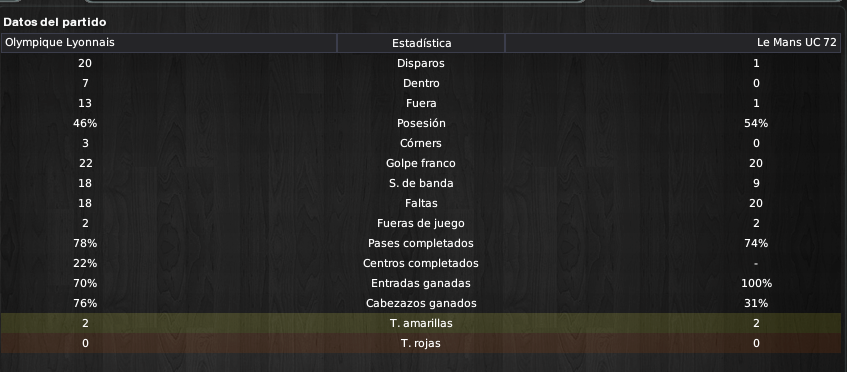Click the Le Mans UC 72 column header
The image size is (847, 372).
click(673, 43)
